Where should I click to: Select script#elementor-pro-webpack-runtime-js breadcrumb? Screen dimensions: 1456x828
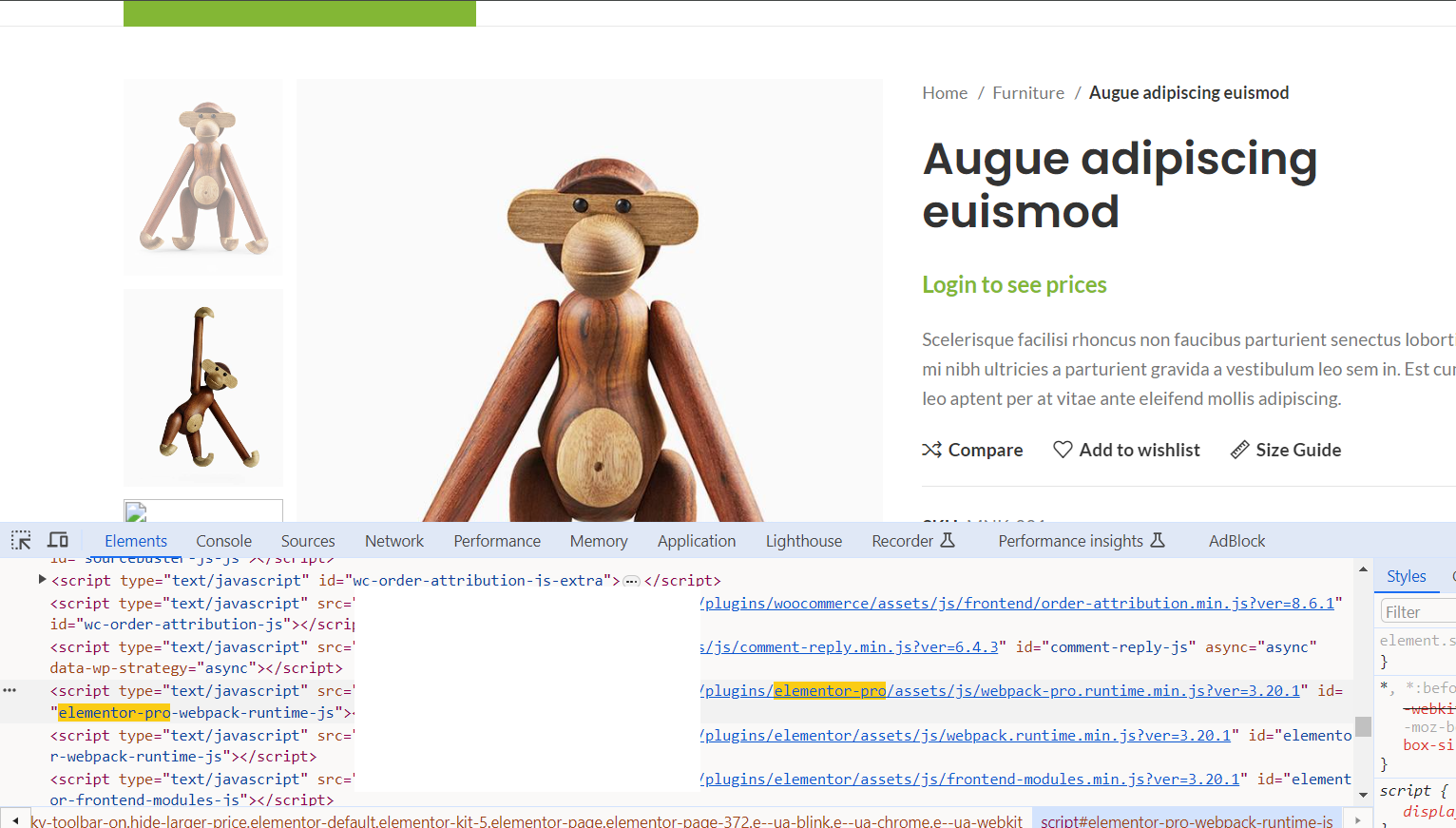tap(1187, 820)
